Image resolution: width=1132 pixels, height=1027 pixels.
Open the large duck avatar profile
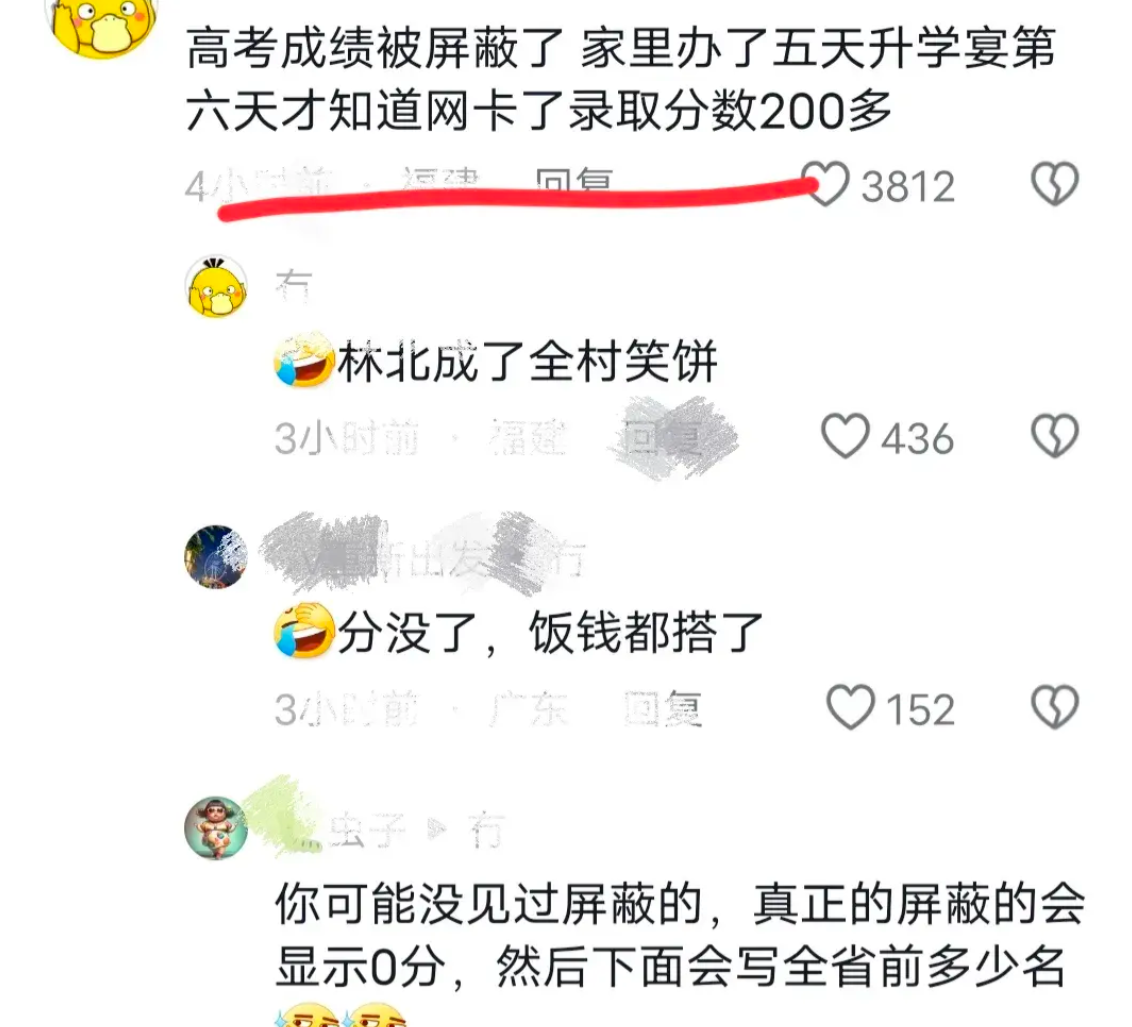(x=102, y=22)
